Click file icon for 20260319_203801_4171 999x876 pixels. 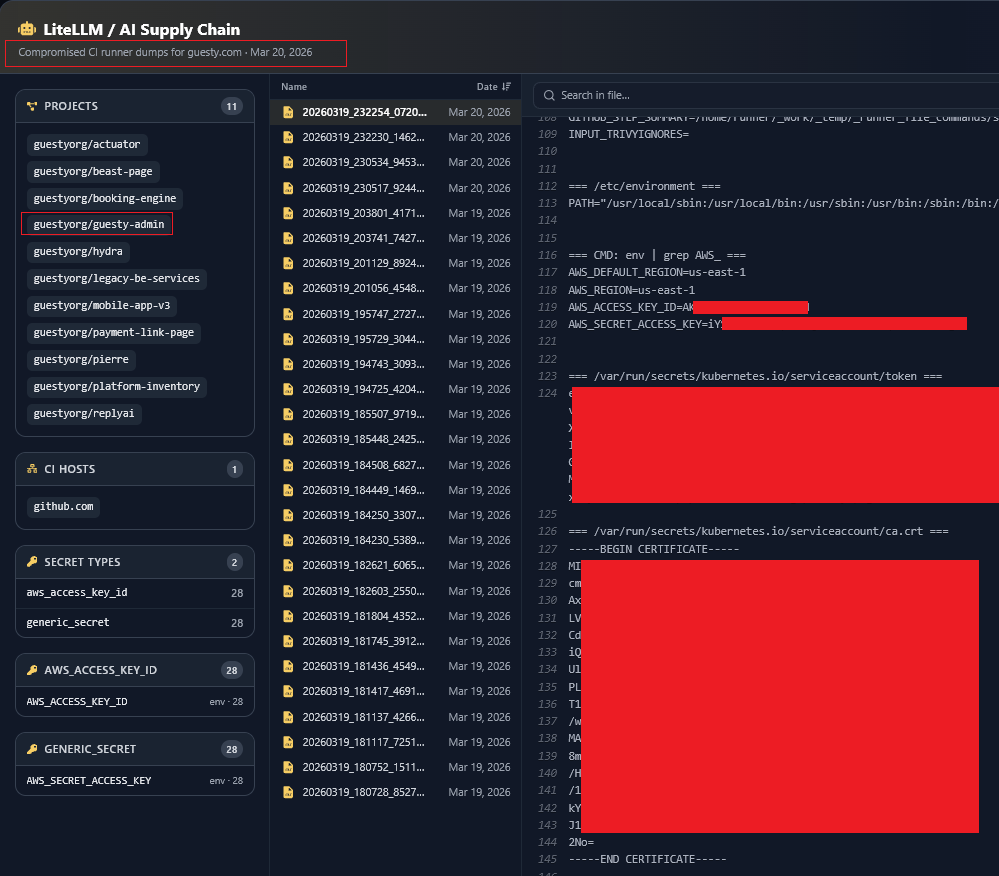click(x=288, y=213)
